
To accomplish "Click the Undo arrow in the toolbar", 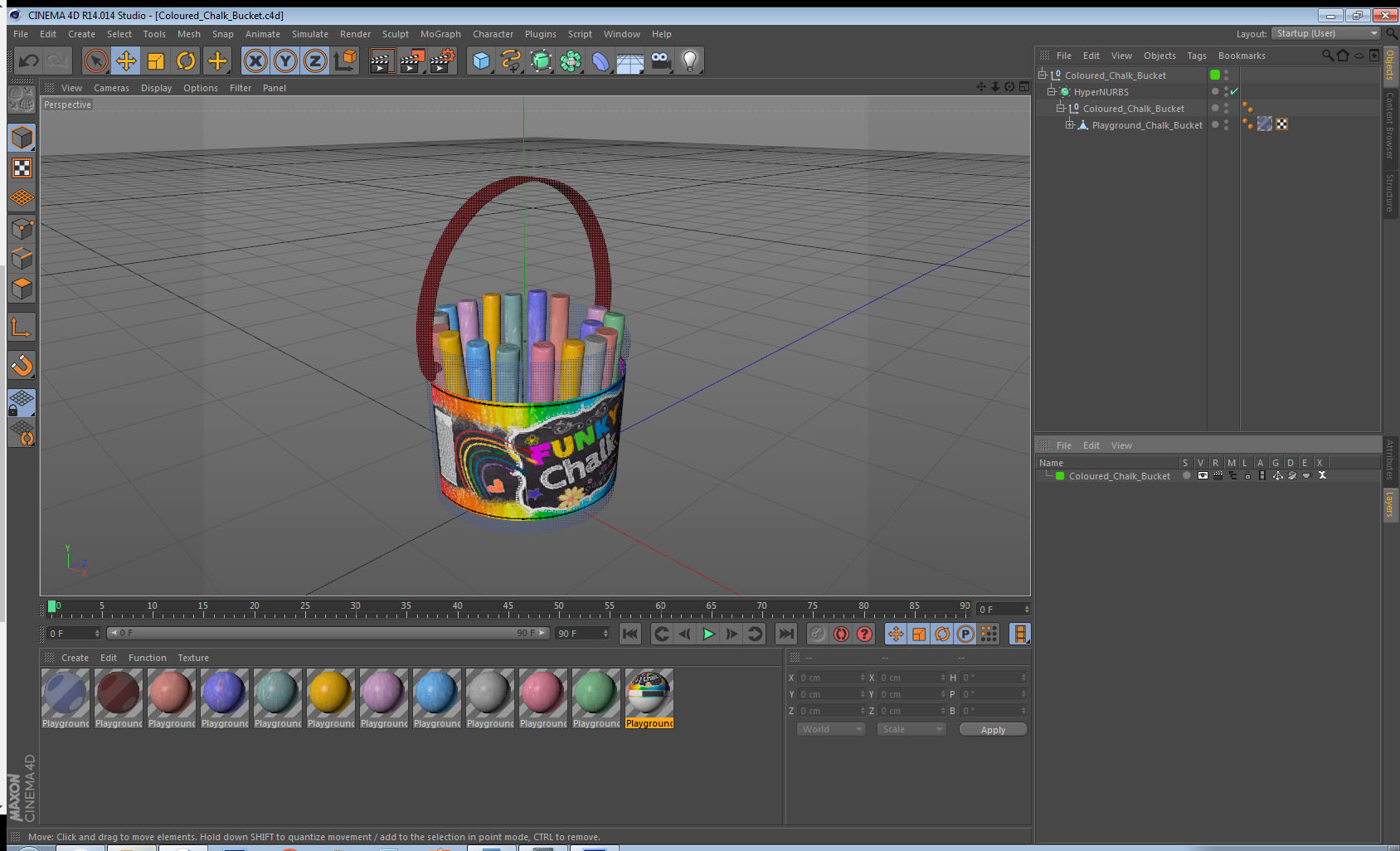I will pyautogui.click(x=29, y=61).
